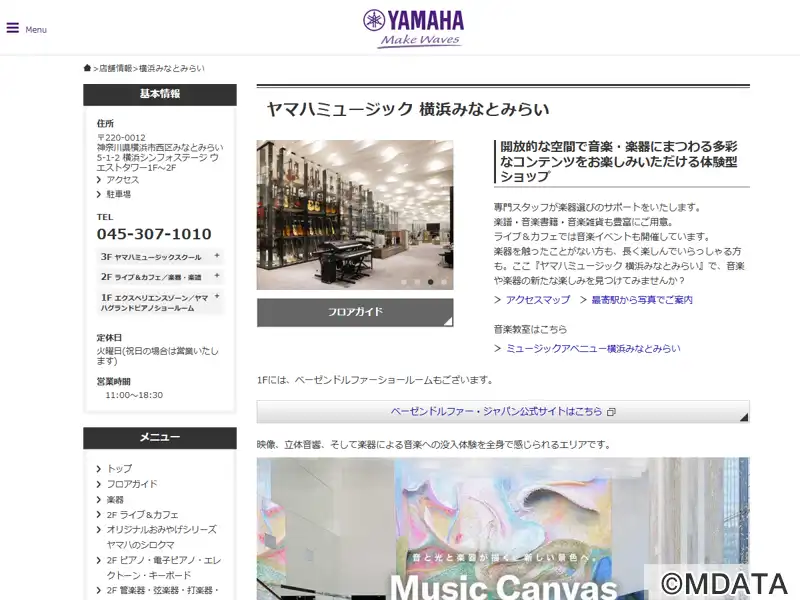The height and width of the screenshot is (600, 800).
Task: Click the フロアガイド button below photo
Action: point(355,312)
